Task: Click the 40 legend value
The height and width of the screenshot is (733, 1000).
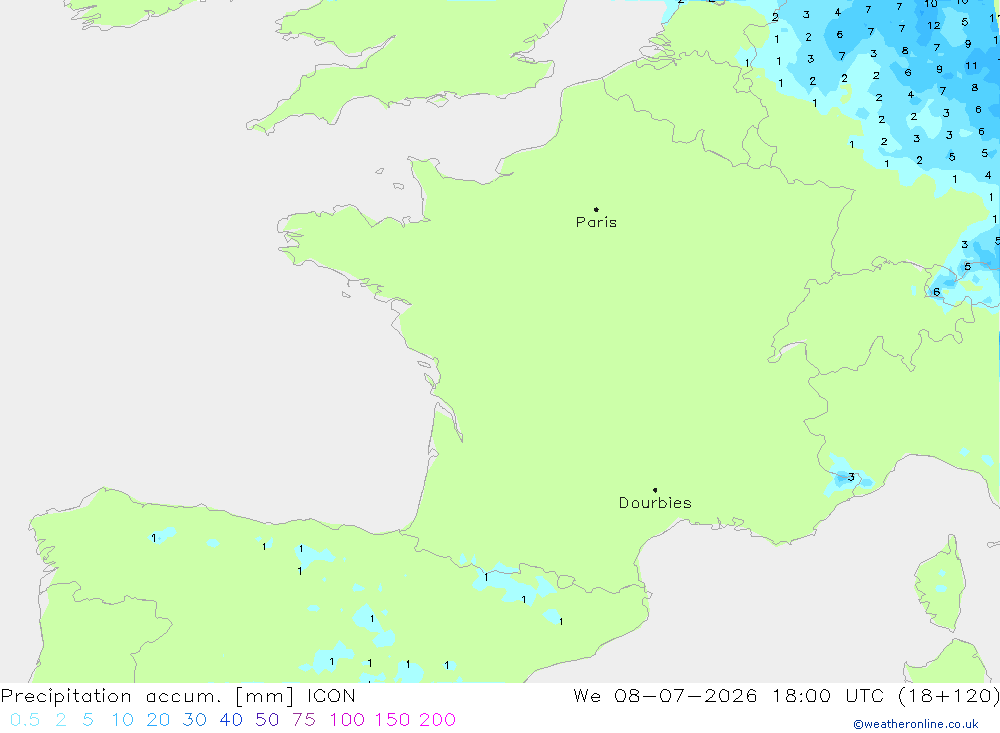Action: [x=231, y=720]
